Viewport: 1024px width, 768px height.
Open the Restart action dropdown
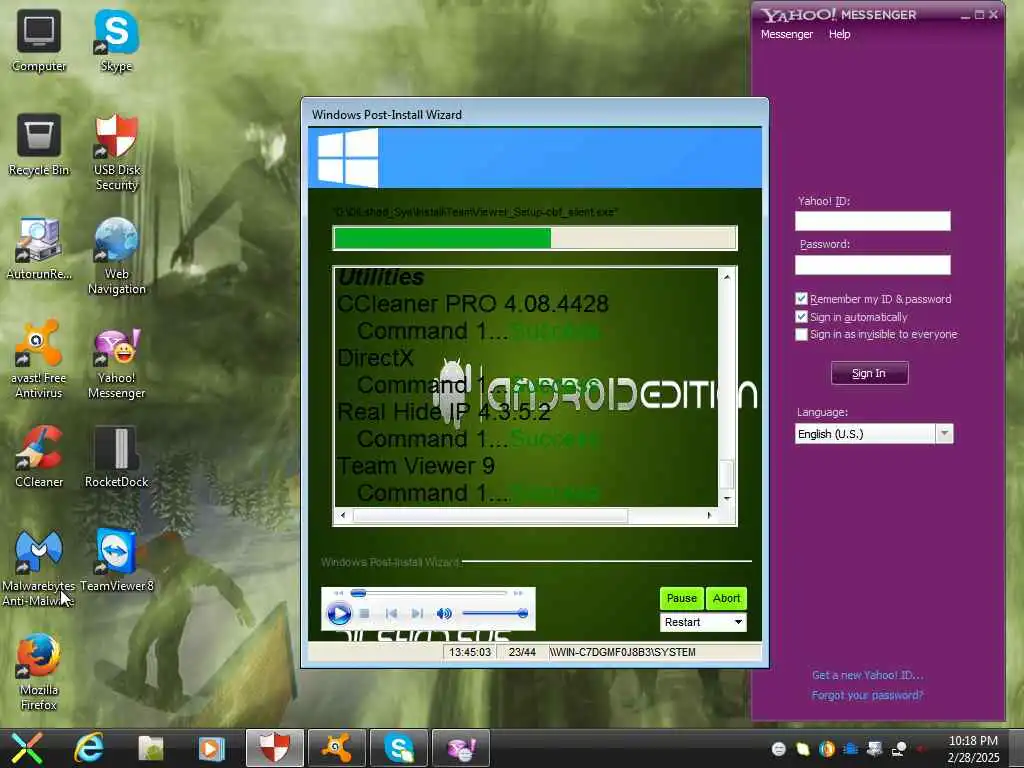tap(703, 622)
